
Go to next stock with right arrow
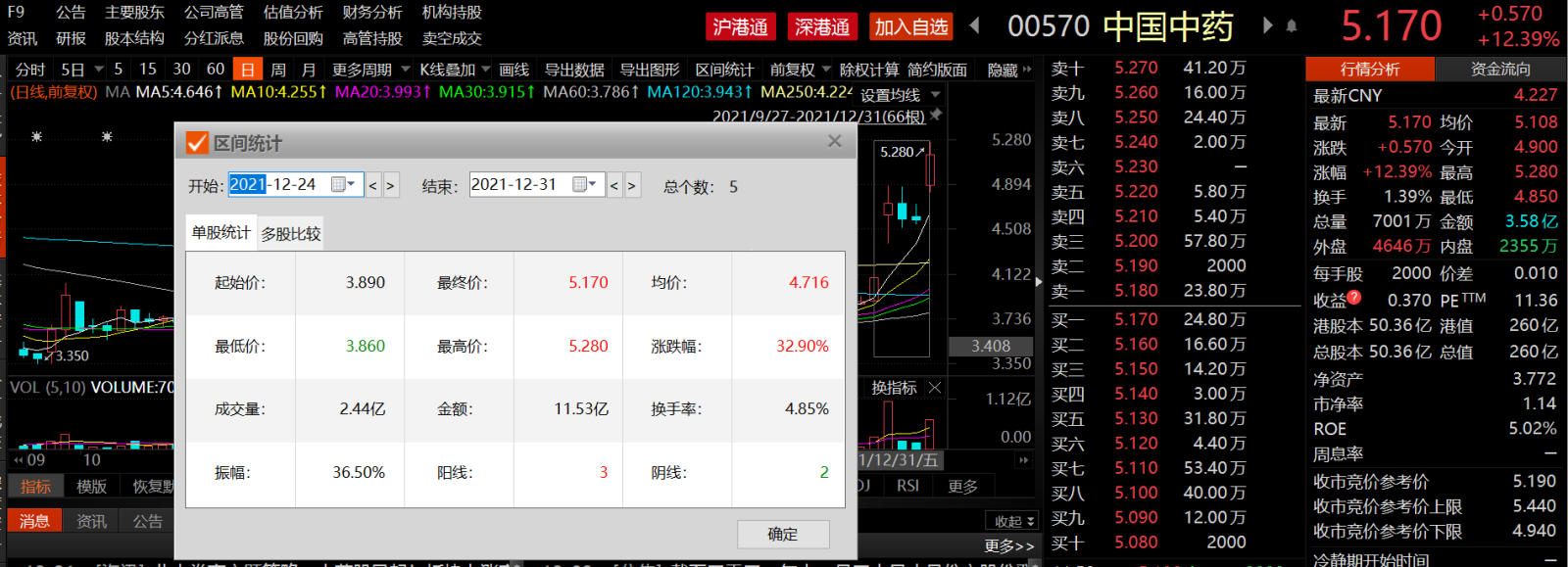(1267, 25)
